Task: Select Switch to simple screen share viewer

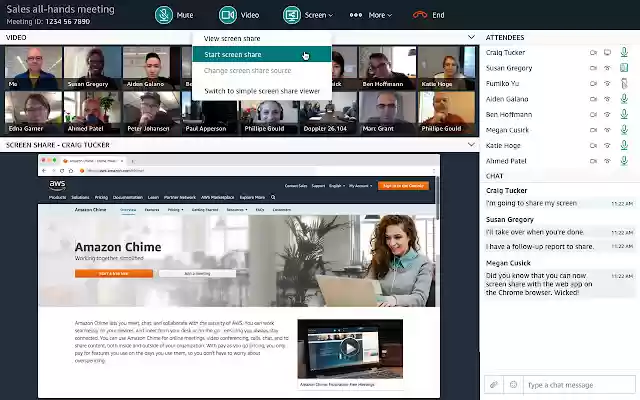Action: [262, 91]
